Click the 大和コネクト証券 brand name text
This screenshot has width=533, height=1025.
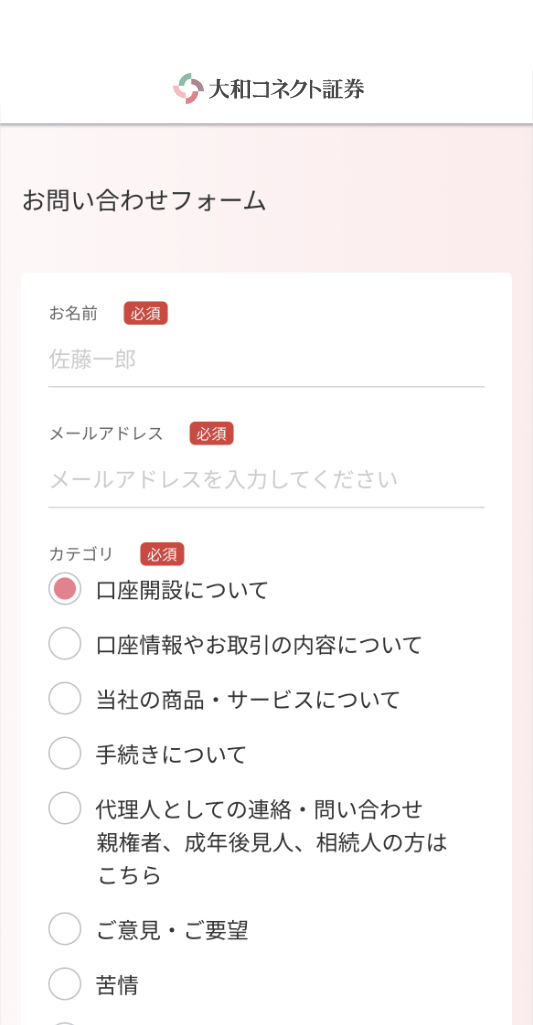click(x=286, y=88)
